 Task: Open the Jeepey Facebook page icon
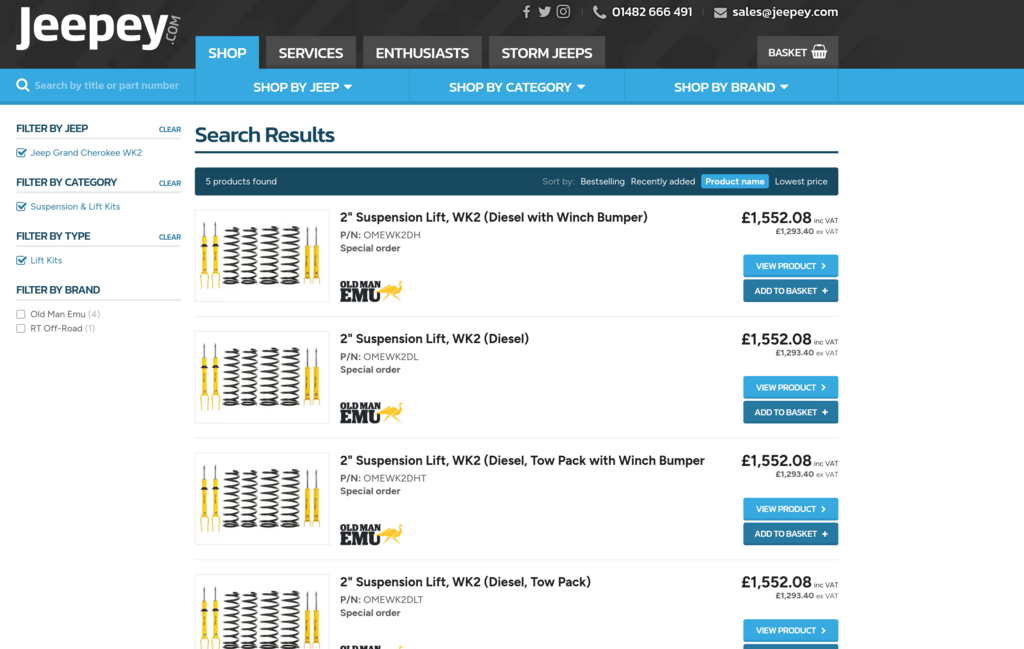pyautogui.click(x=526, y=12)
